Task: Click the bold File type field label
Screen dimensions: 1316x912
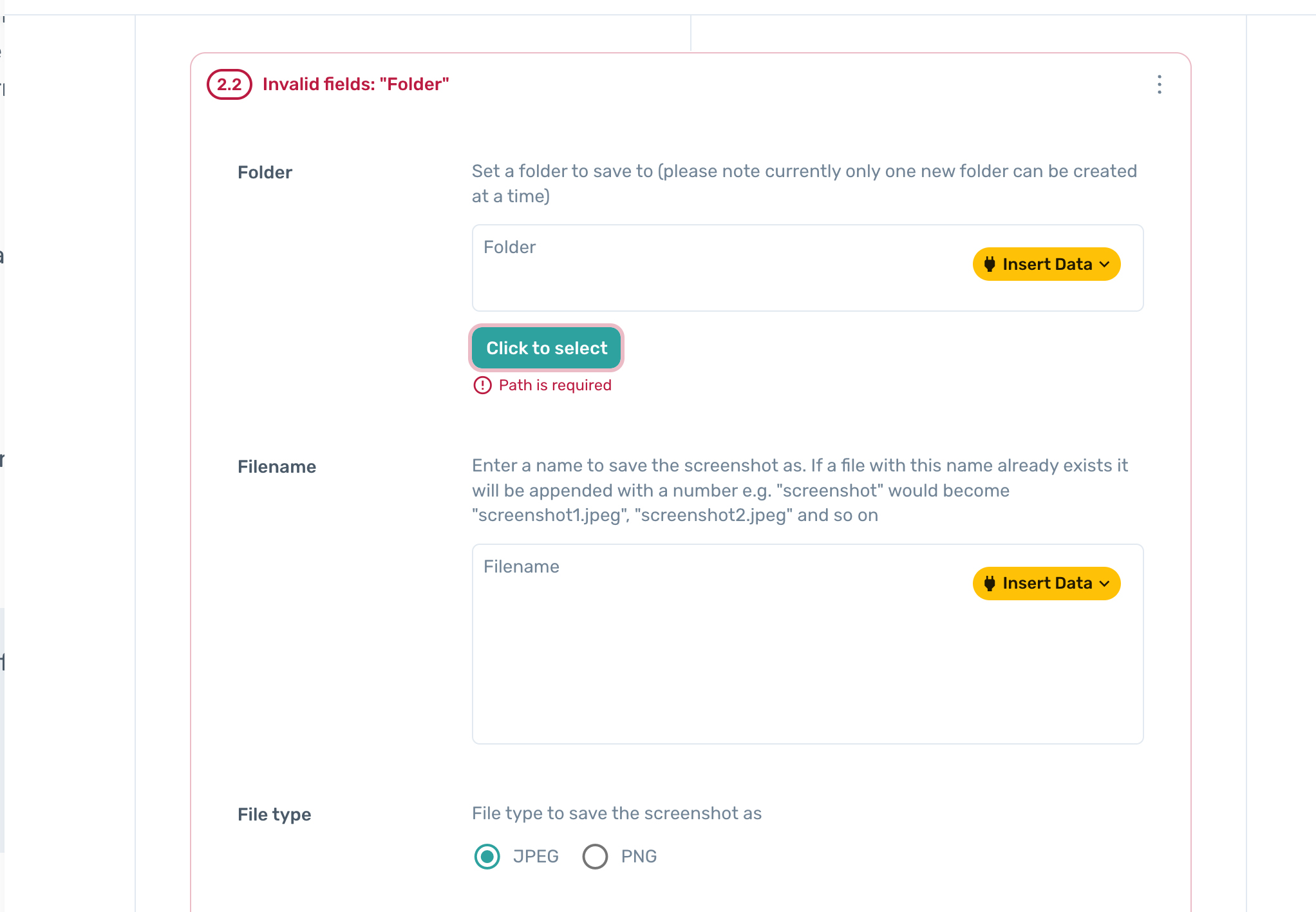Action: tap(274, 815)
